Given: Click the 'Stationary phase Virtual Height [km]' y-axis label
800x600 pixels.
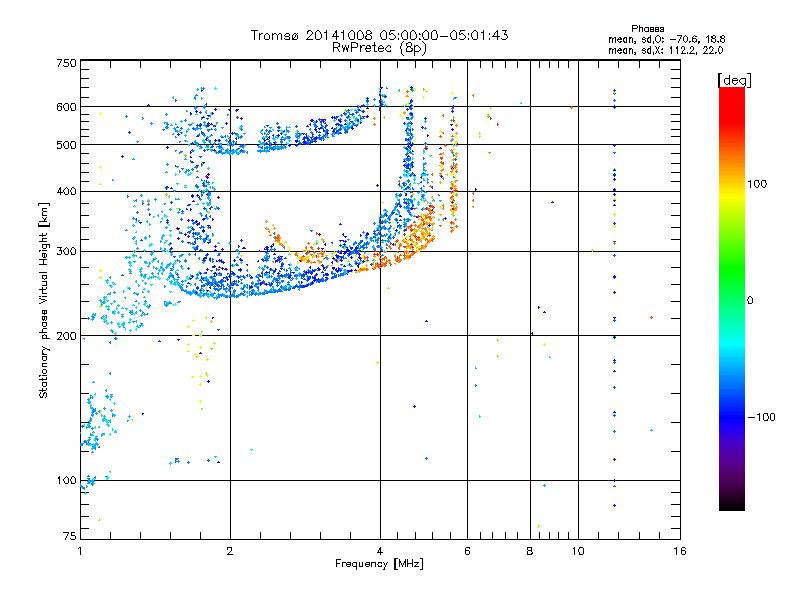Looking at the screenshot, I should point(43,300).
